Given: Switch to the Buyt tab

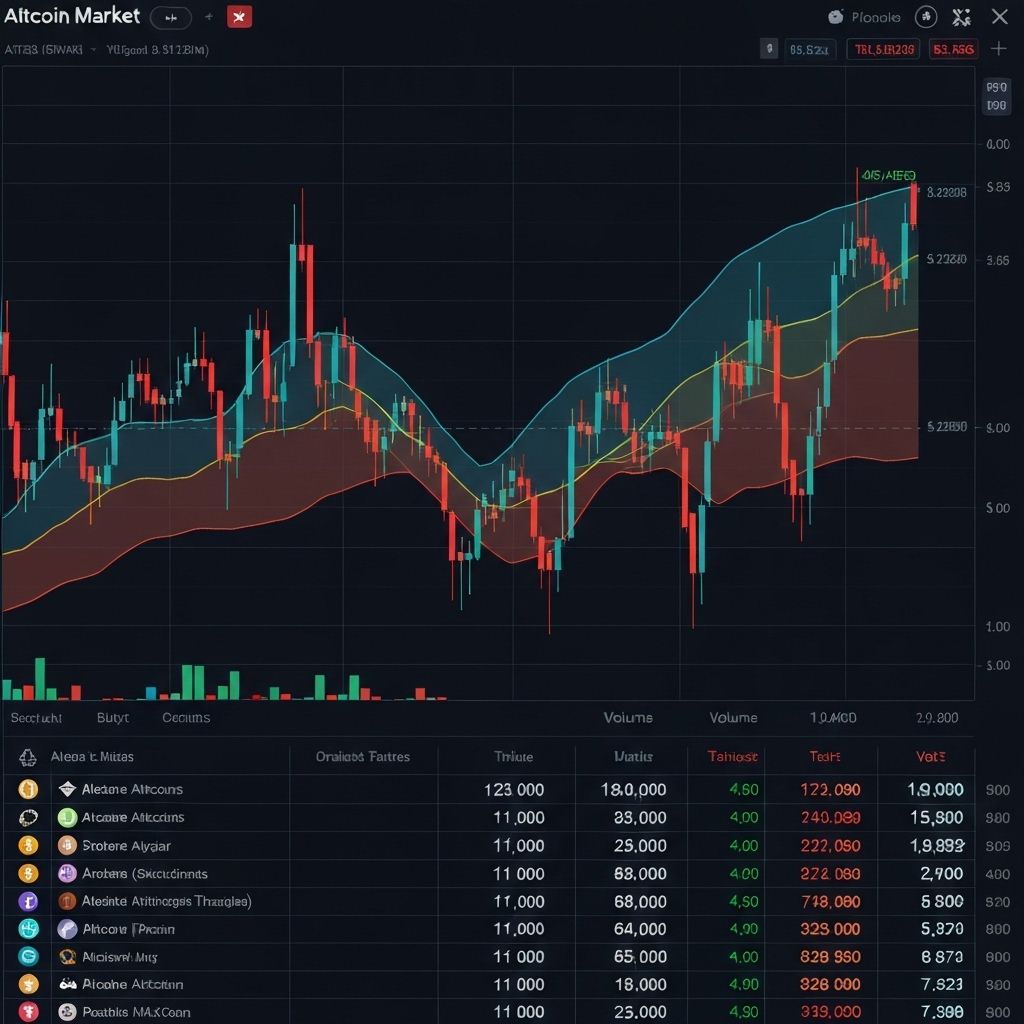Looking at the screenshot, I should tap(112, 718).
